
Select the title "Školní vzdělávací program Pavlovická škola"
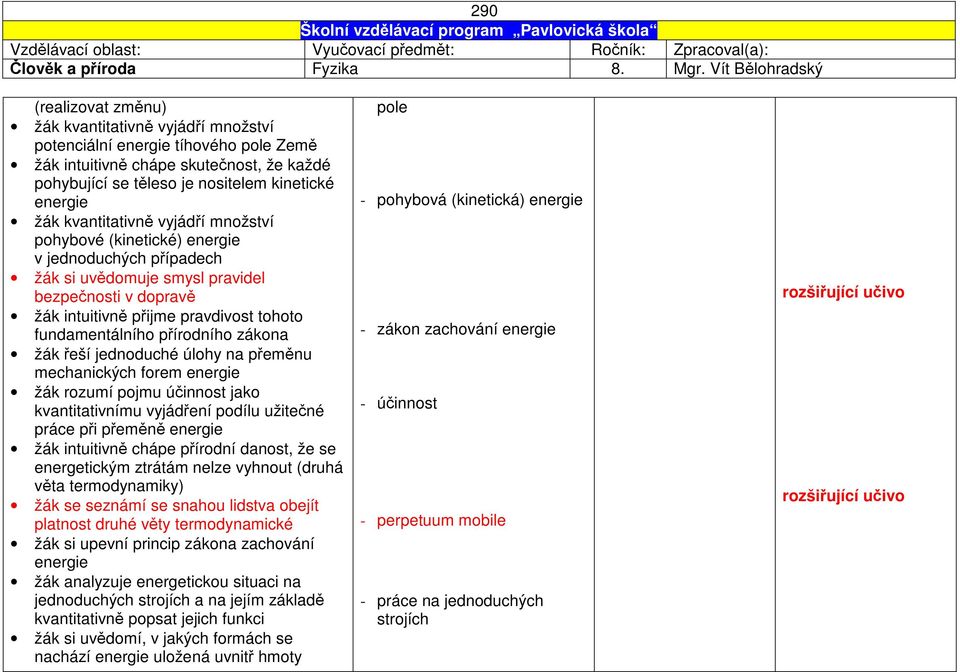[479, 31]
